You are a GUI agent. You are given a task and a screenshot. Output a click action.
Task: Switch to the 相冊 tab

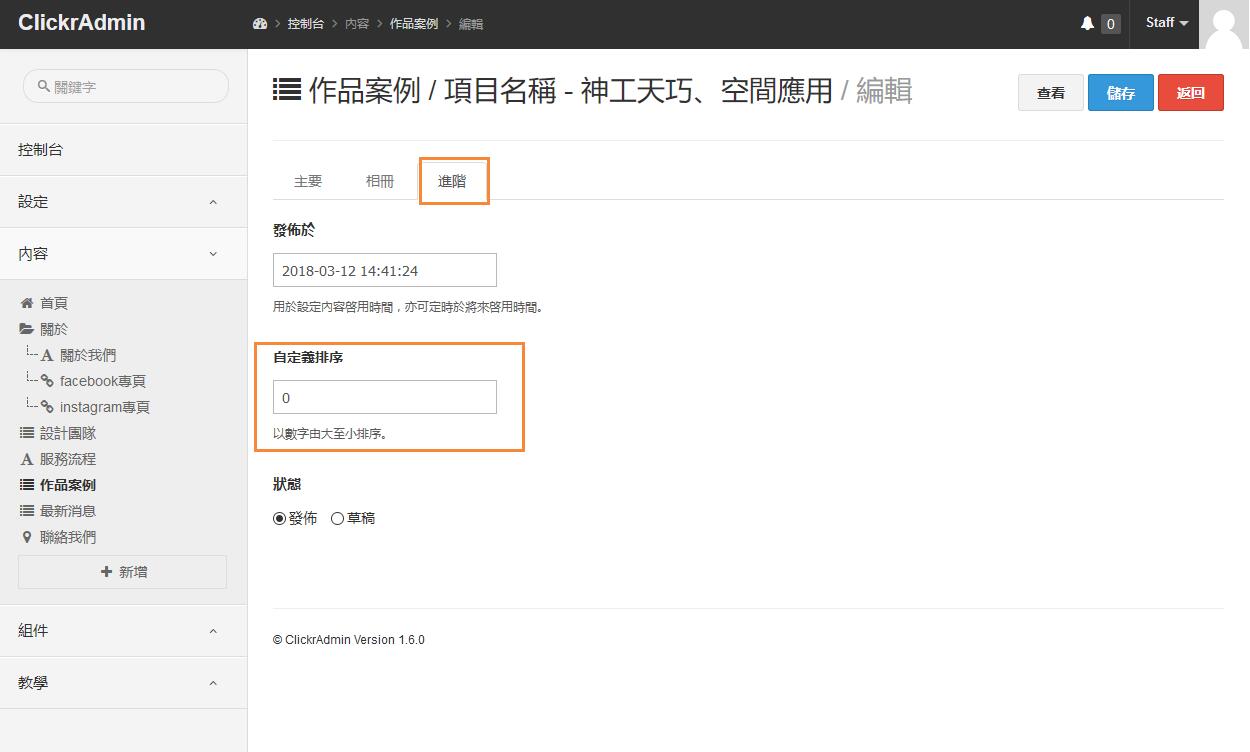pos(380,181)
